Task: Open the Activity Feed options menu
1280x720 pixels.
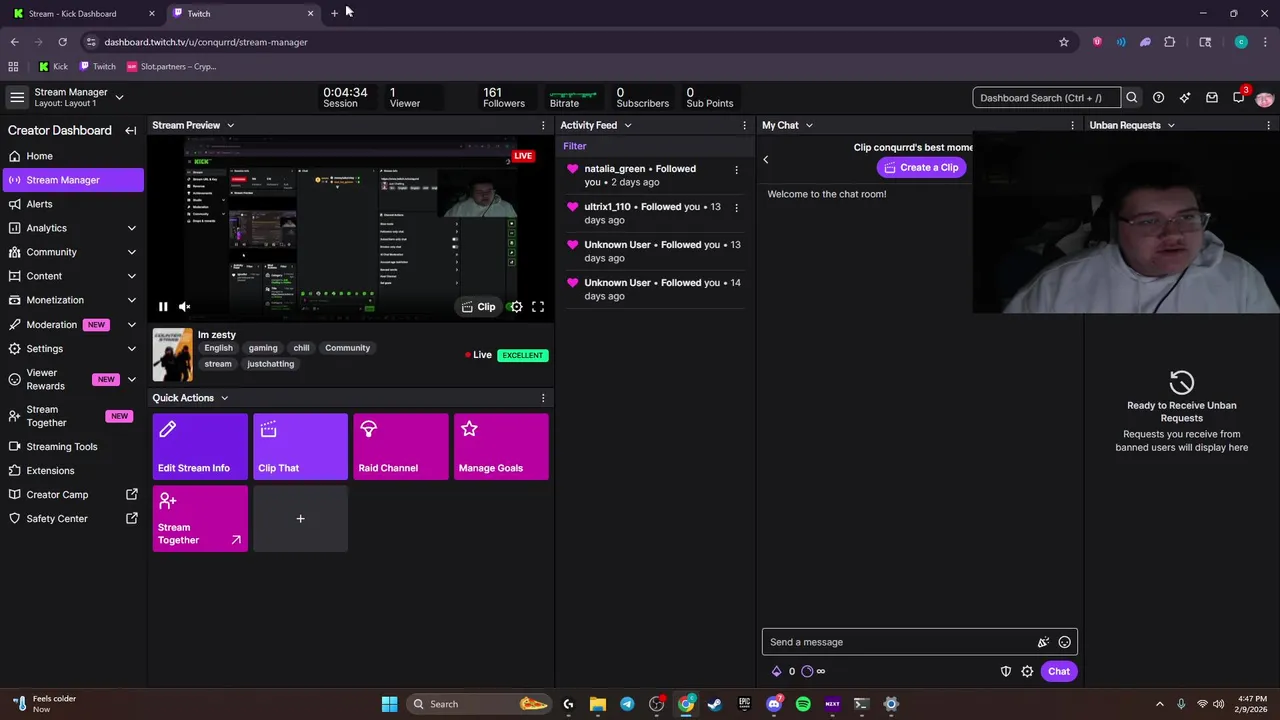Action: pyautogui.click(x=744, y=126)
